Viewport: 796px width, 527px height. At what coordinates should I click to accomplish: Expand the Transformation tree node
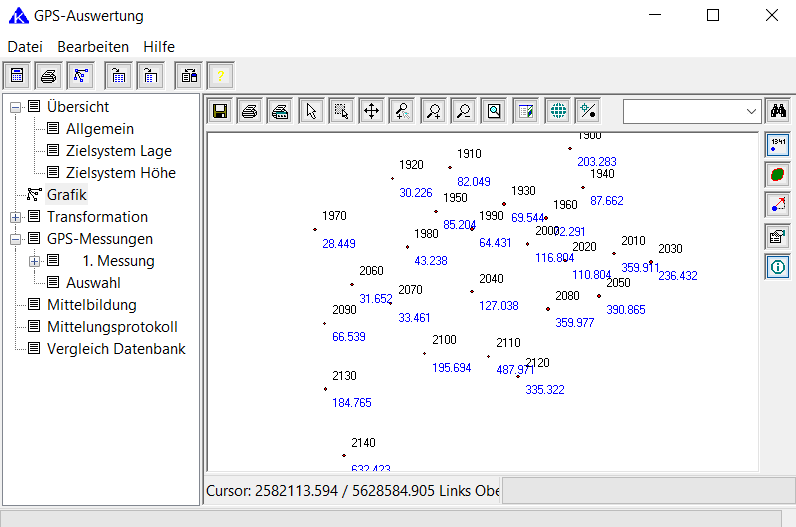pyautogui.click(x=16, y=217)
